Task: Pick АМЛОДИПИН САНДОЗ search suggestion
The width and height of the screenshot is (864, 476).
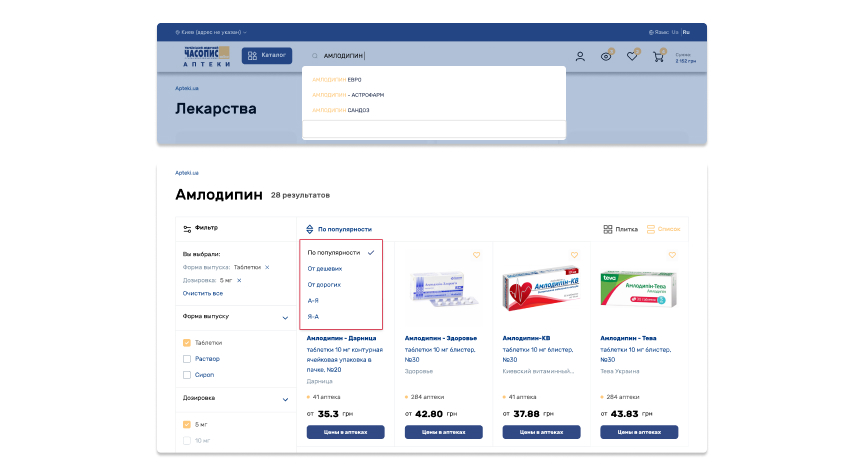Action: click(x=340, y=110)
